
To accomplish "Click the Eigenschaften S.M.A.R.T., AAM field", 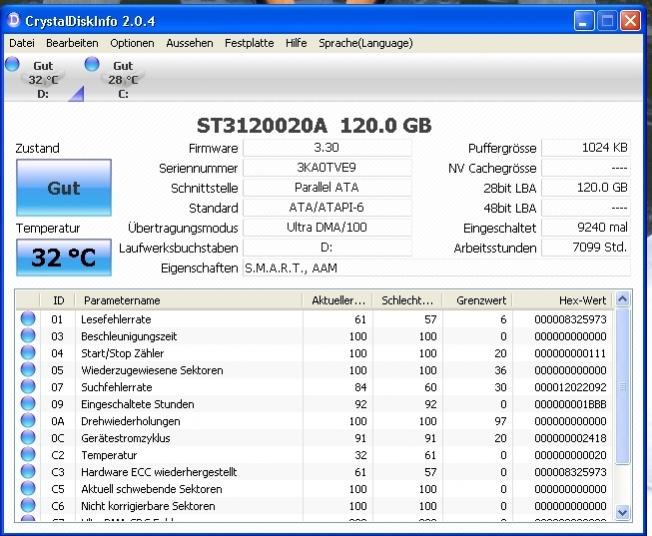I will [437, 268].
